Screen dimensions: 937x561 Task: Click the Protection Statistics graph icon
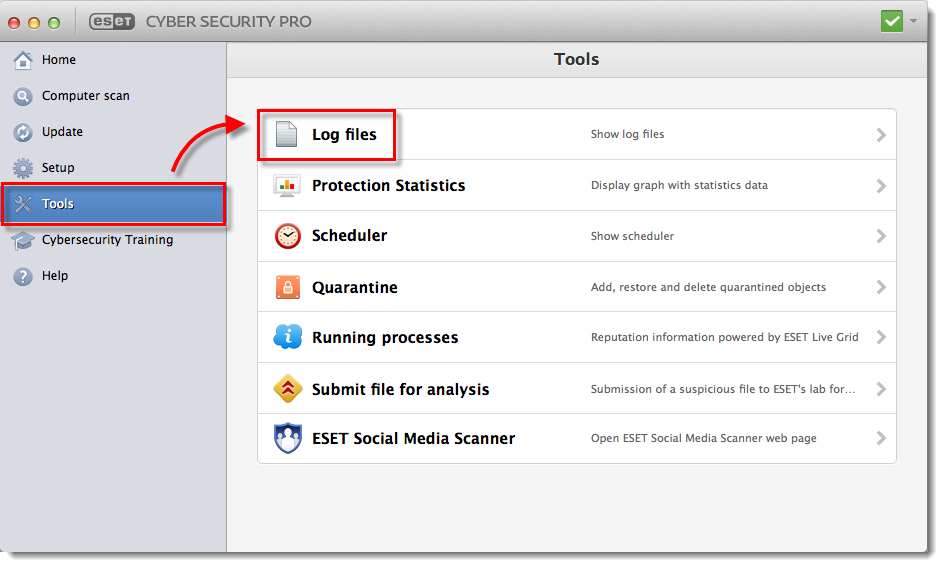pyautogui.click(x=287, y=186)
